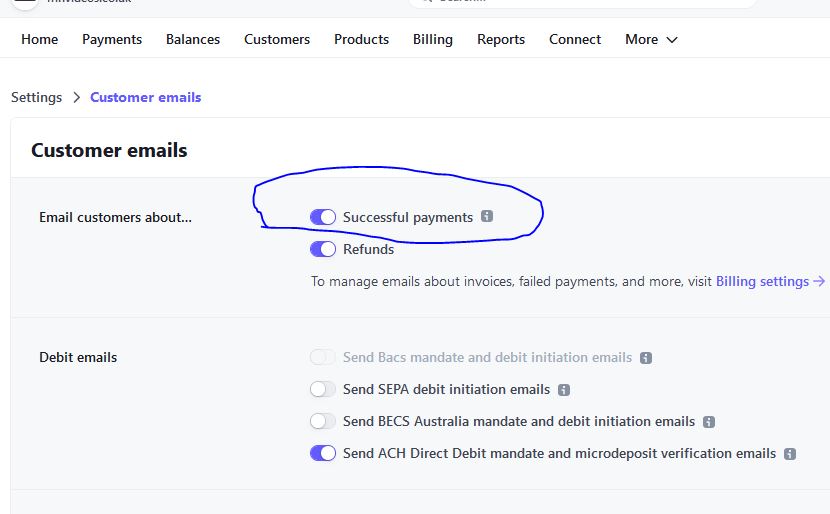
Task: Disable Successful payments email toggle
Action: click(323, 217)
